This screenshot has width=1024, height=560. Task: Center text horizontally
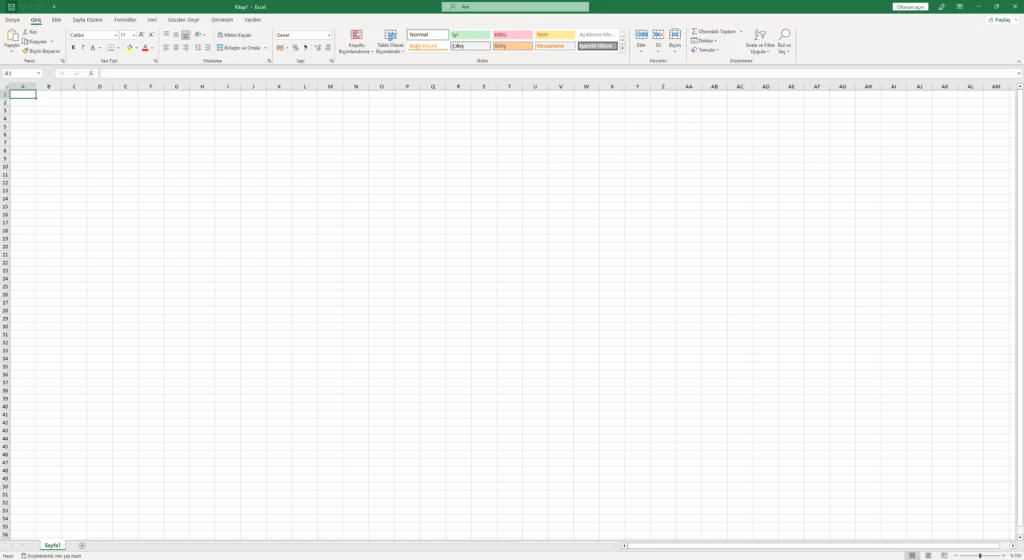[x=176, y=48]
